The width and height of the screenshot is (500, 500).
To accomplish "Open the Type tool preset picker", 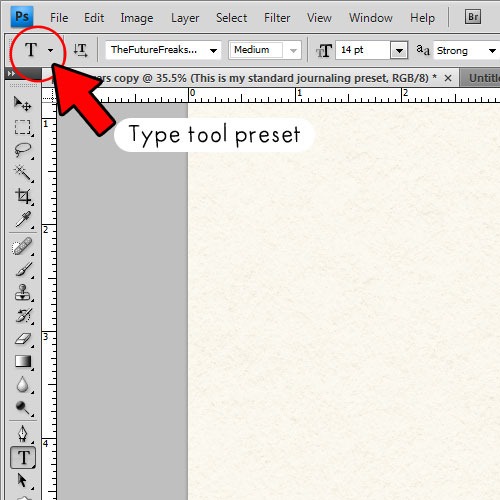I will tap(51, 51).
